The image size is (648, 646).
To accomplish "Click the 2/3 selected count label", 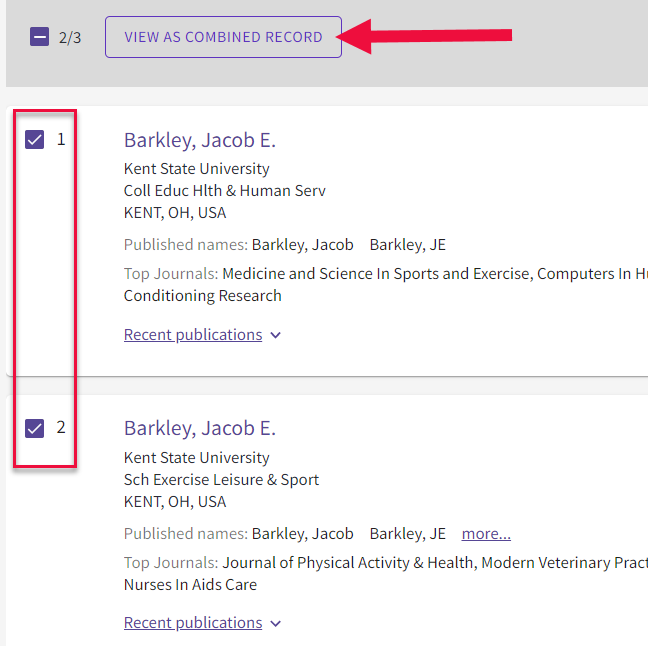I will click(70, 38).
